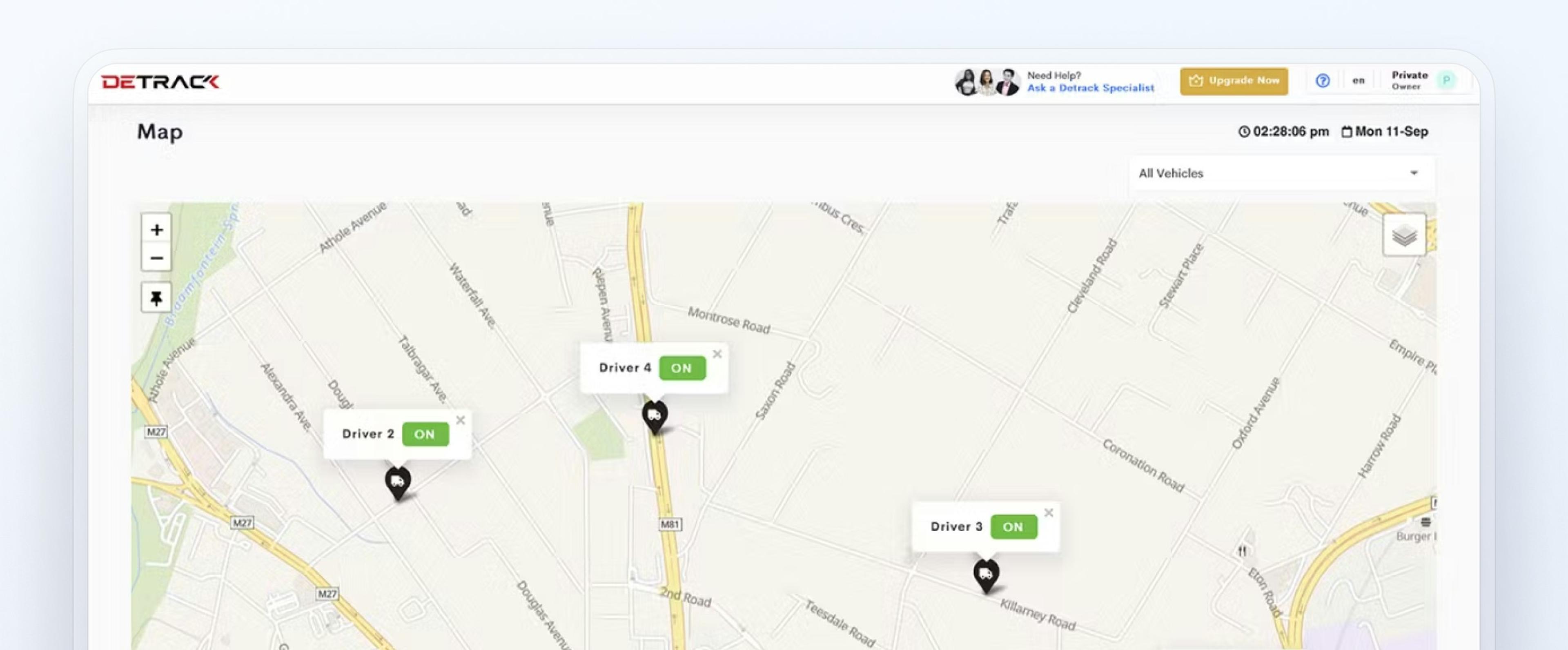1568x650 pixels.
Task: Close the Driver 4 popup
Action: (718, 354)
